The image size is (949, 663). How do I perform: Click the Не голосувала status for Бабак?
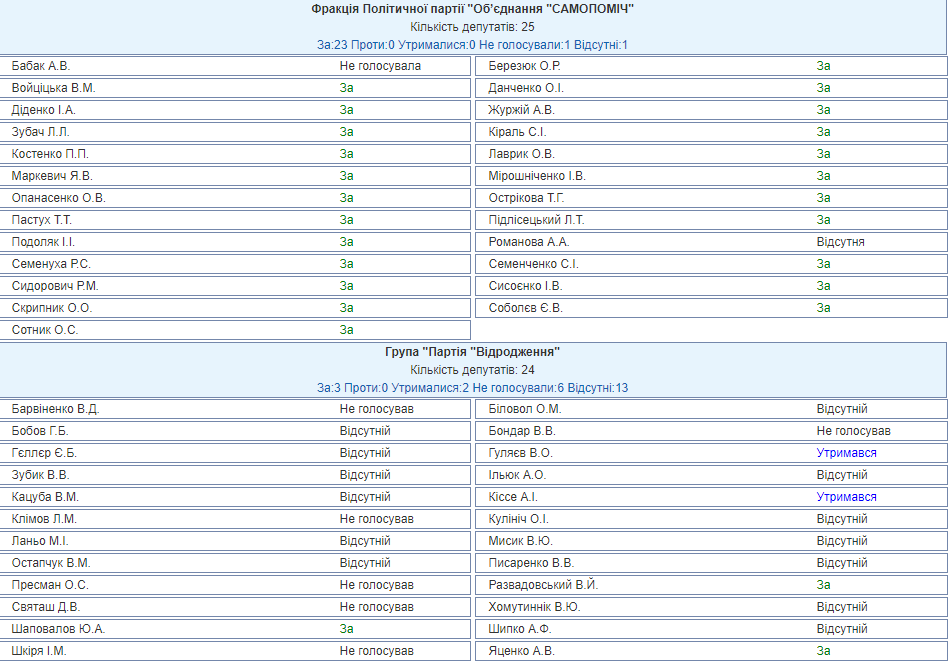pos(380,66)
